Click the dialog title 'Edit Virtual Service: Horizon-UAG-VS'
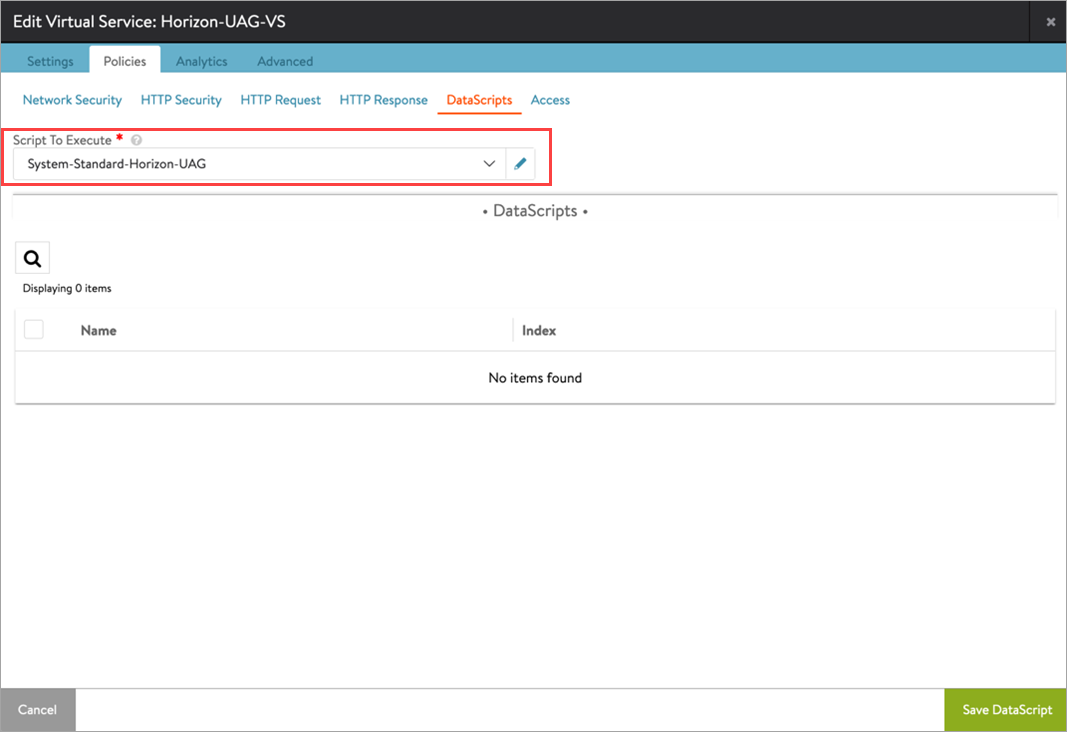The image size is (1067, 732). coord(149,22)
